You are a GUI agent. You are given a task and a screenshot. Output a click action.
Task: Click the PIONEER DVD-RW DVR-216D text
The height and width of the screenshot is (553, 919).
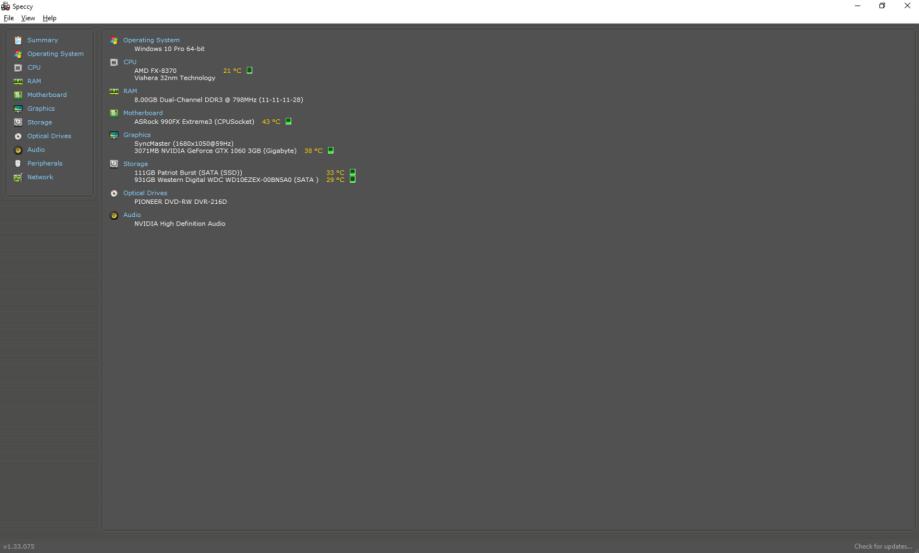click(x=181, y=202)
